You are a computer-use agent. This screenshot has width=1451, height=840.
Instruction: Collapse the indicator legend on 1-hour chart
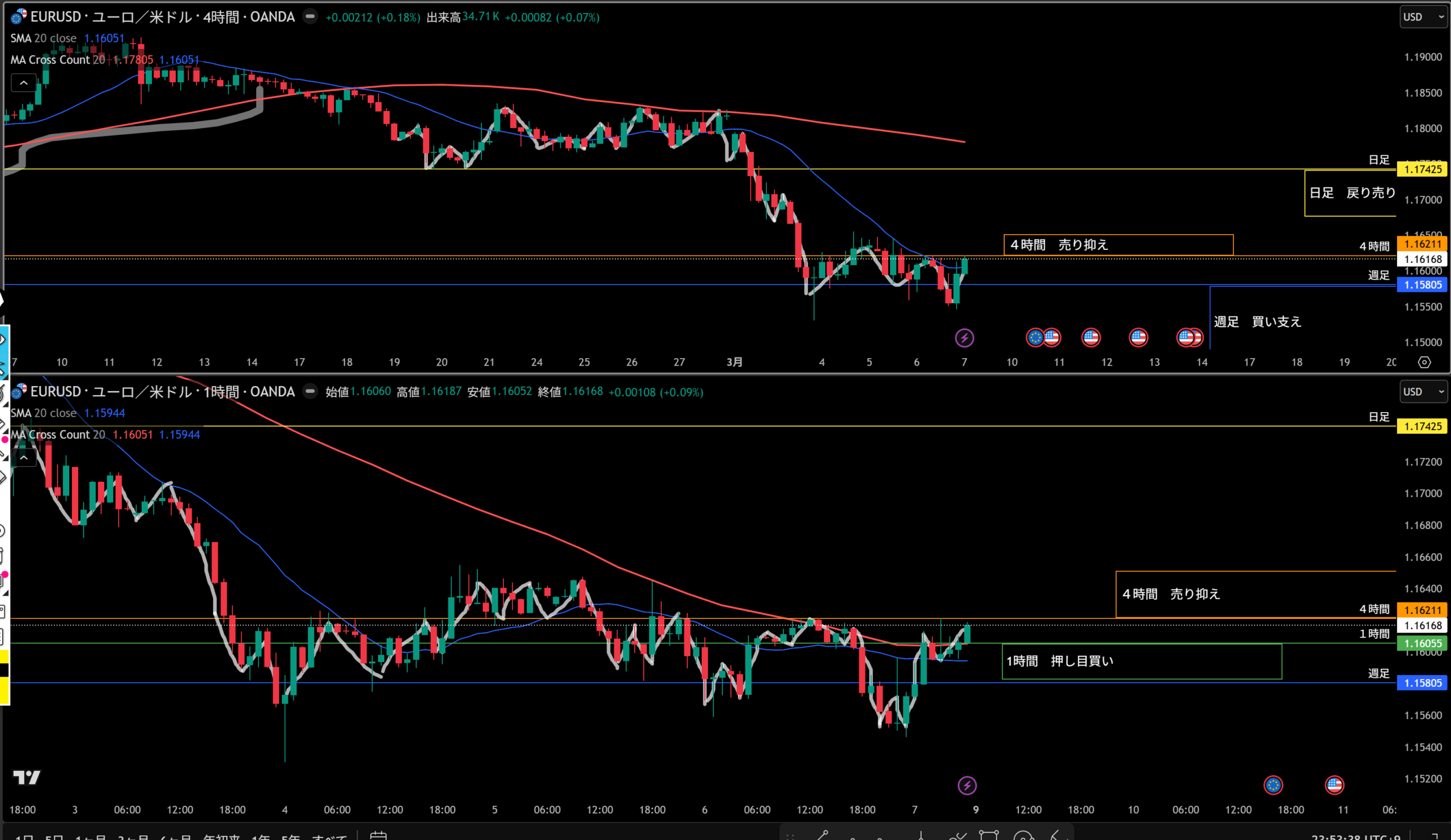[24, 458]
